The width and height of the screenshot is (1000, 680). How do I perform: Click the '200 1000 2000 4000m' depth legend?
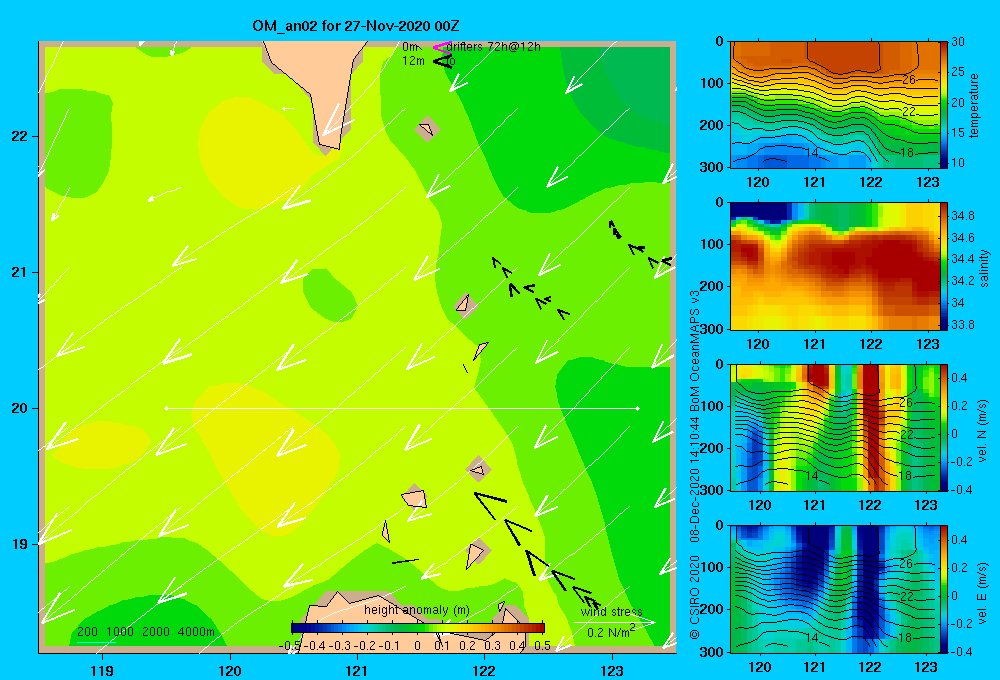(x=146, y=632)
